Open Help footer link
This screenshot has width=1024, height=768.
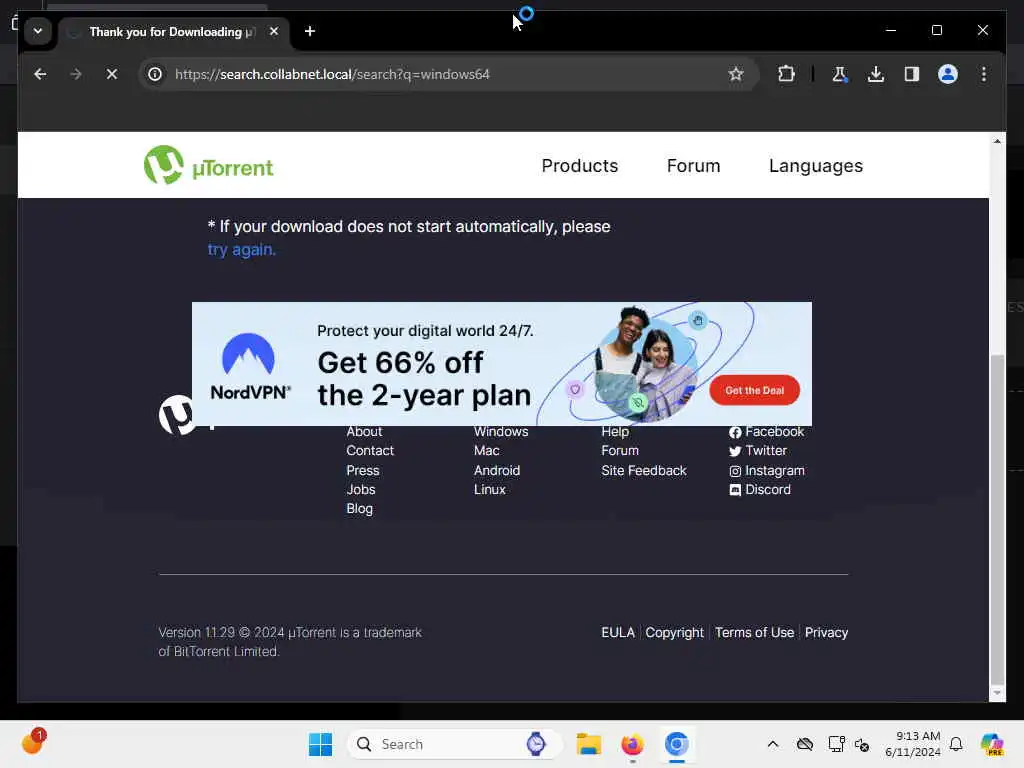tap(615, 432)
